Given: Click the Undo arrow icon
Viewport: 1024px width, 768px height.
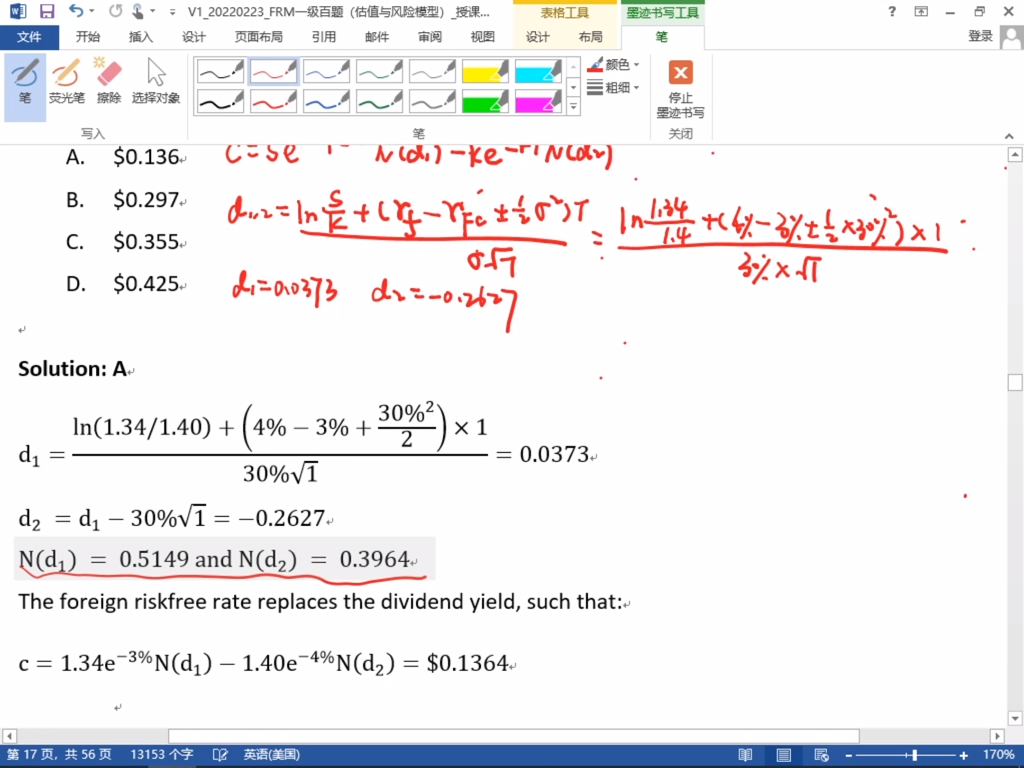Looking at the screenshot, I should tap(76, 12).
